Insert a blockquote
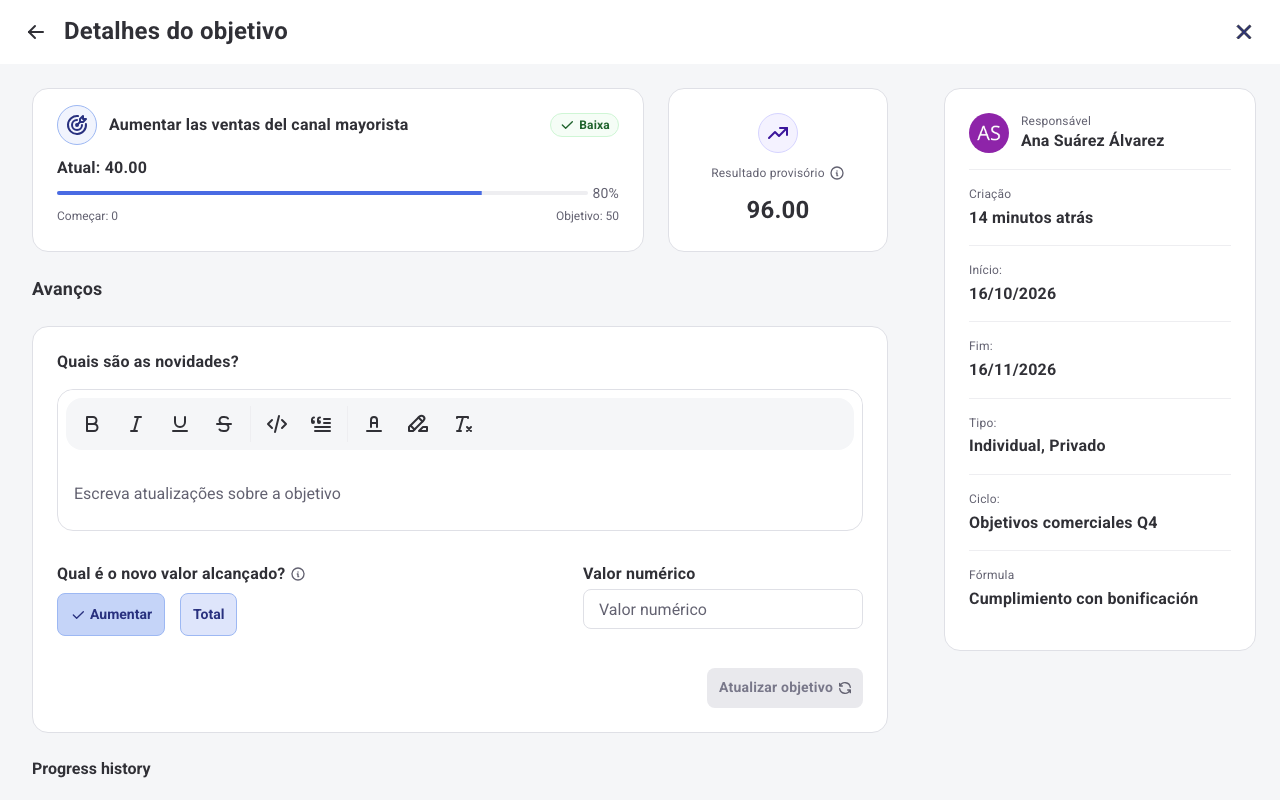The image size is (1280, 800). tap(321, 424)
